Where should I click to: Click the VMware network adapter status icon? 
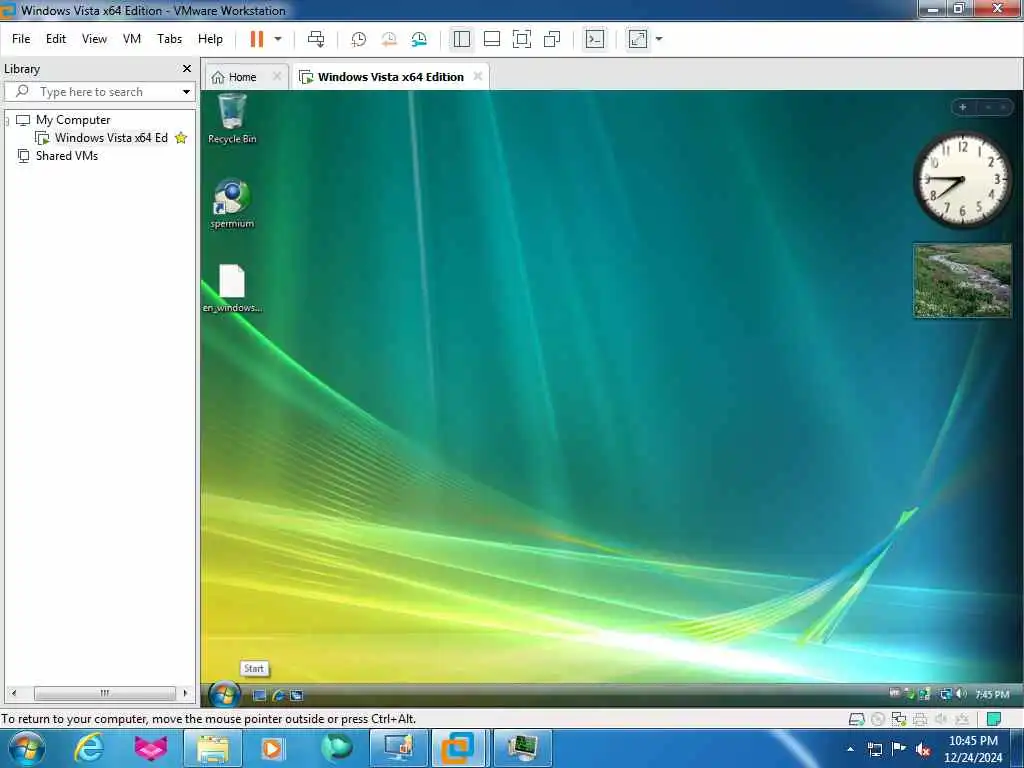click(899, 719)
